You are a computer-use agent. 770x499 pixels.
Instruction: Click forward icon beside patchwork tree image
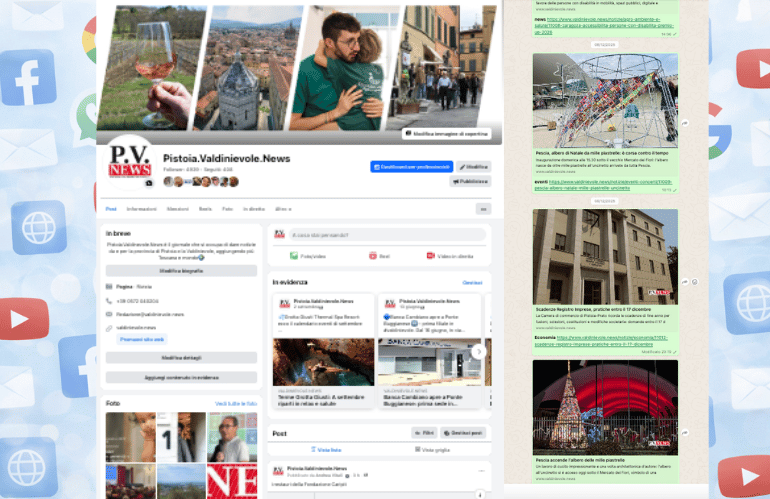tap(685, 123)
